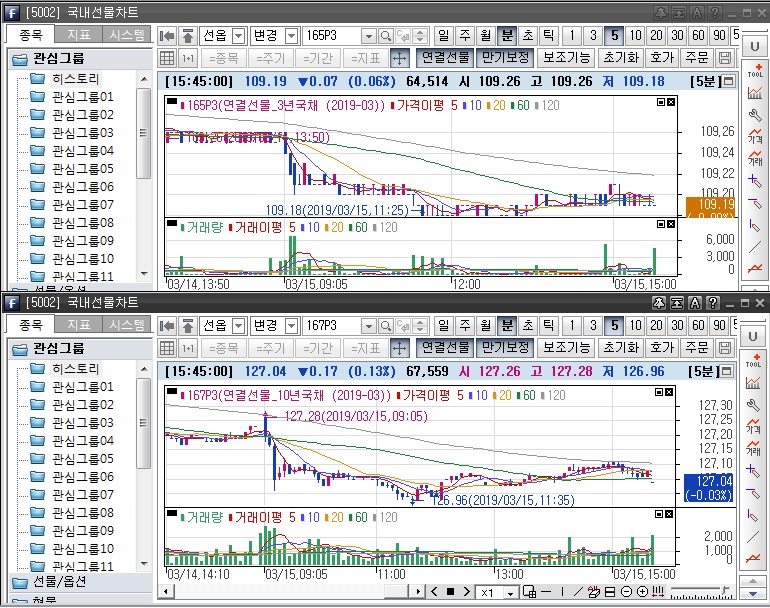The image size is (770, 608).
Task: Click the 1+1 icon in 167P3 toolbar
Action: coord(188,348)
